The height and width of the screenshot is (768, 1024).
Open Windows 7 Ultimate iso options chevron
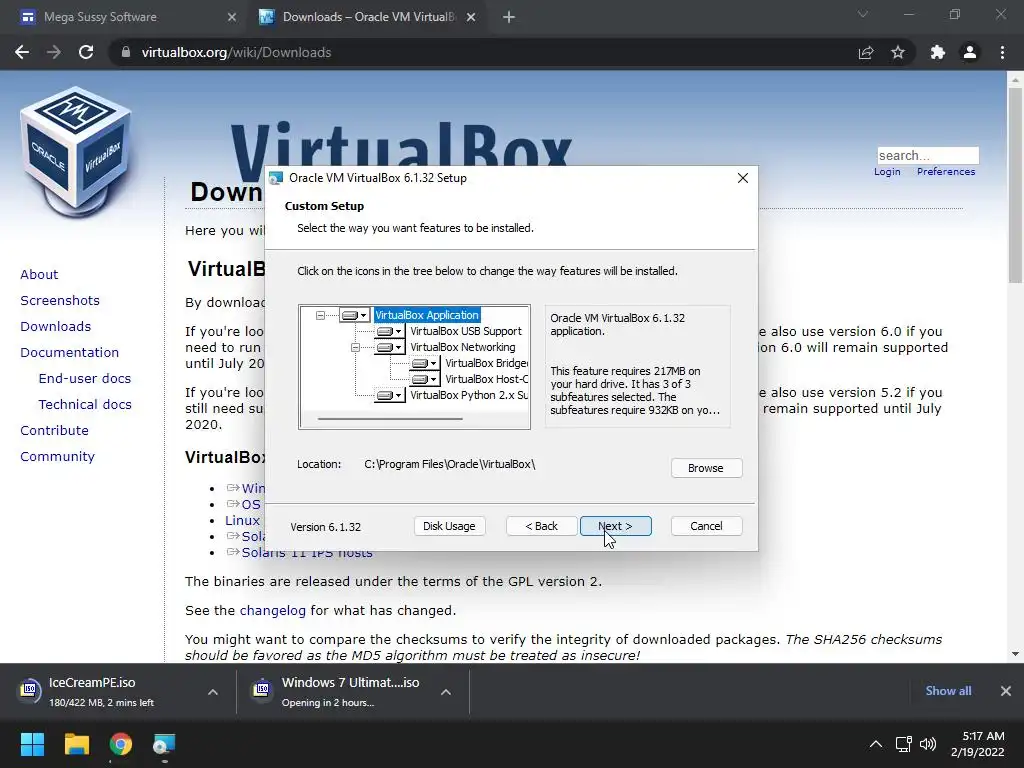(445, 692)
